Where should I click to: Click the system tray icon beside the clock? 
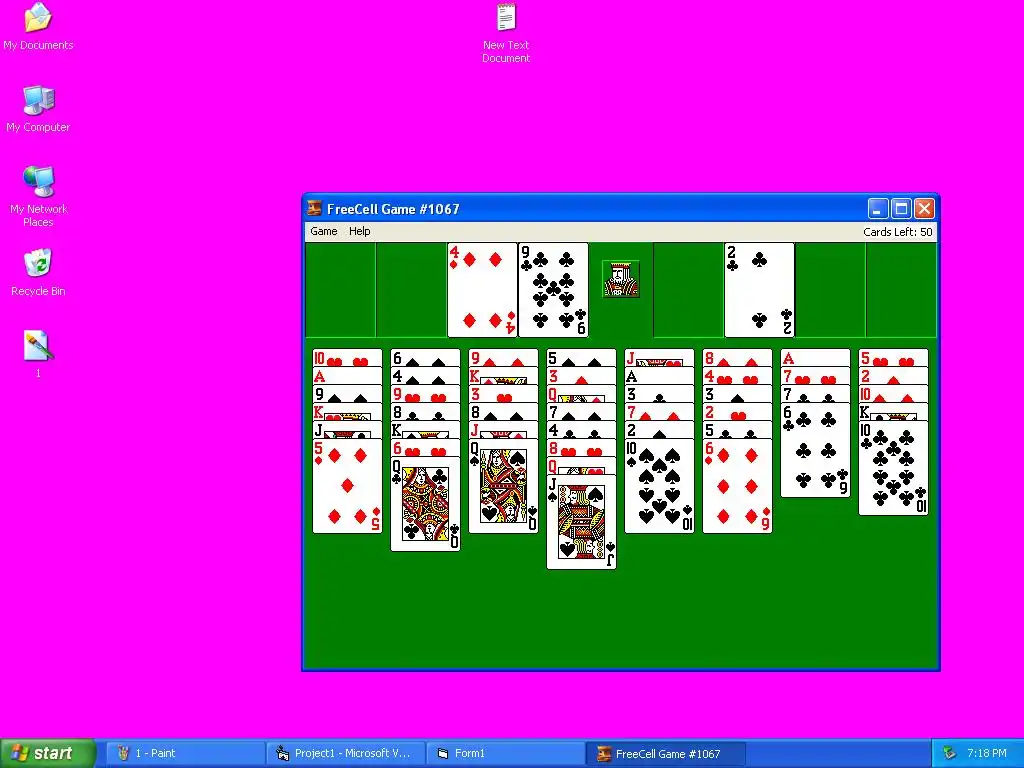tap(949, 753)
